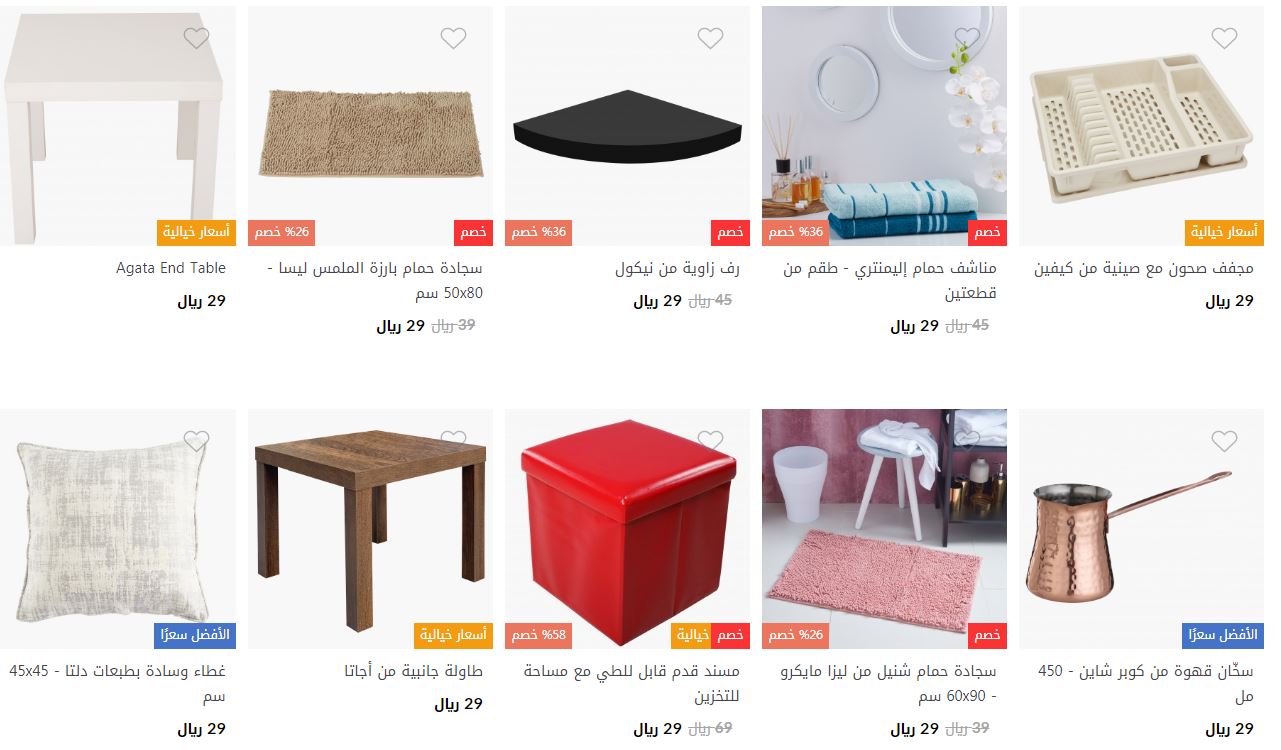View the red storage footrest photo
This screenshot has width=1281, height=750.
pos(627,529)
